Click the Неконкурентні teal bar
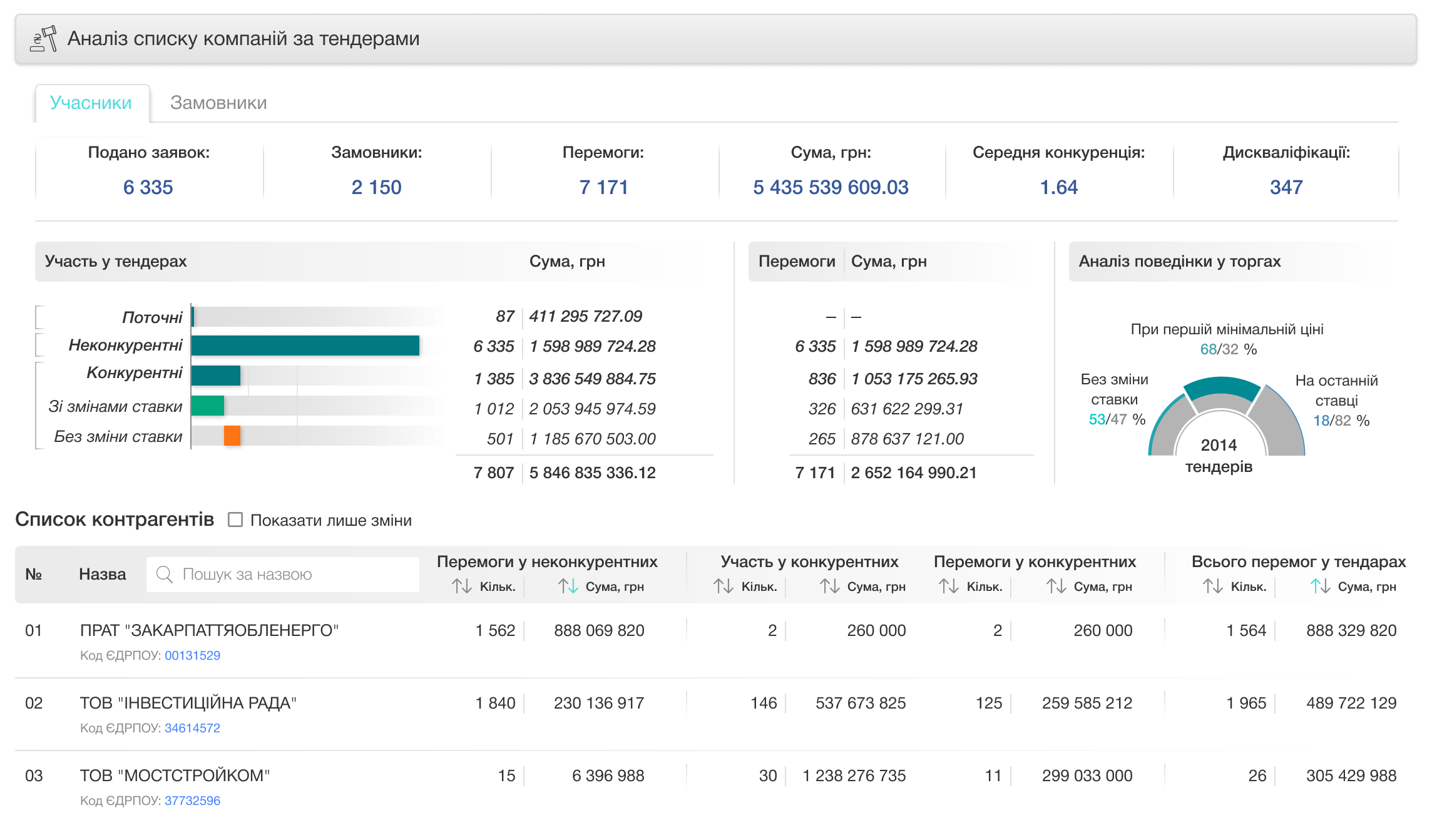 coord(305,346)
